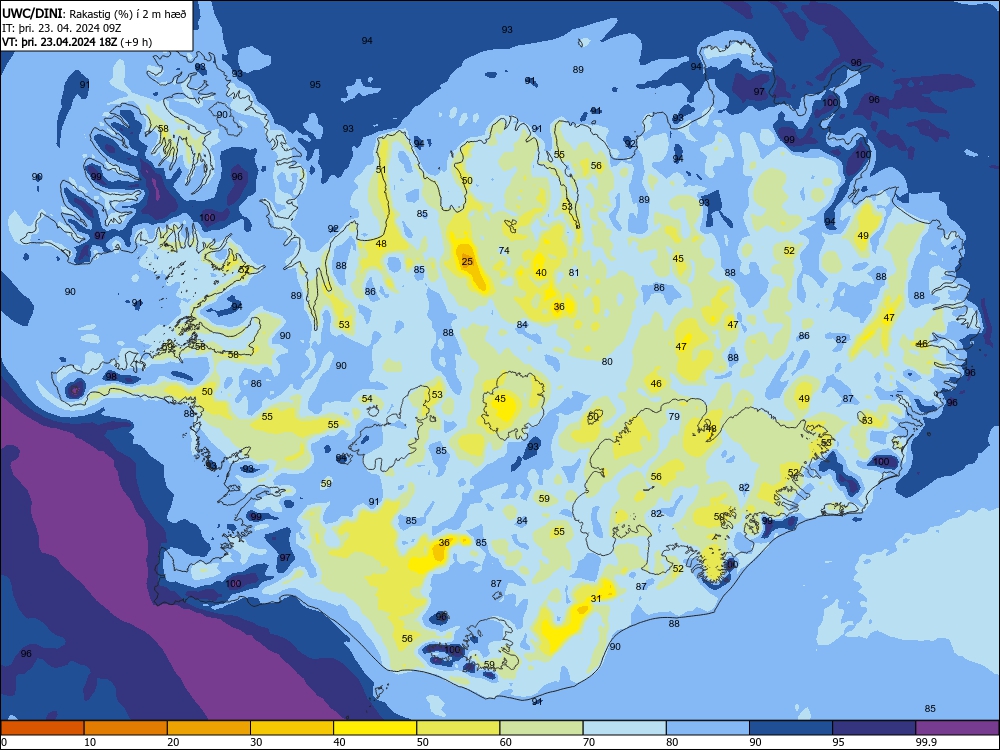The image size is (1000, 750).
Task: Click the 85 value in the bottom-right ocean
Action: (930, 709)
